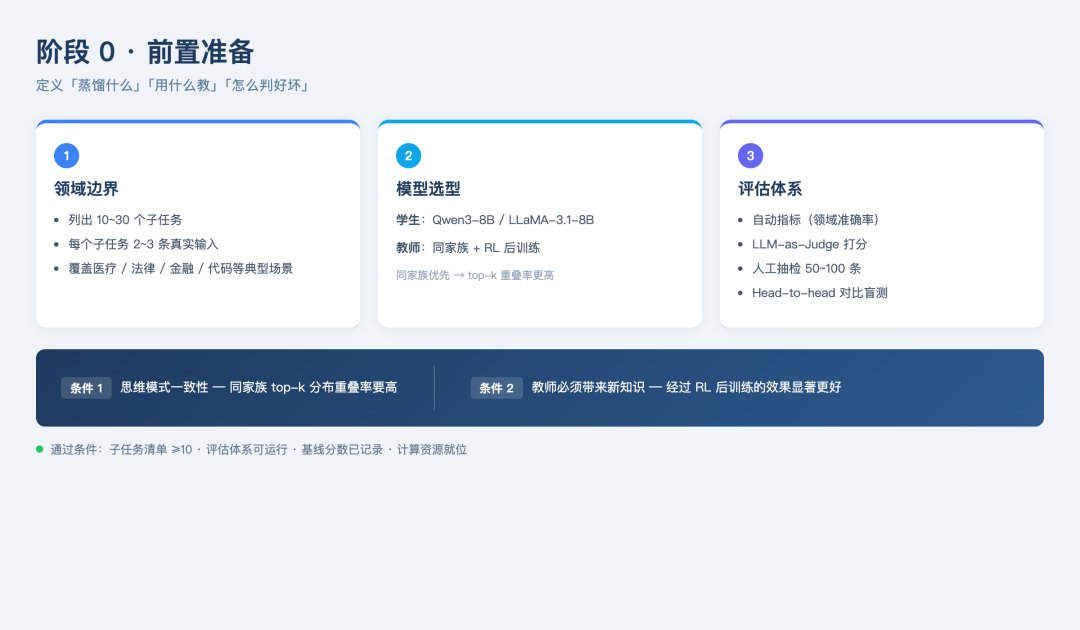Screen dimensions: 1080x630
Task: Click the gray note 同家族优先 → top-k 重叠率更高
Action: click(x=475, y=275)
